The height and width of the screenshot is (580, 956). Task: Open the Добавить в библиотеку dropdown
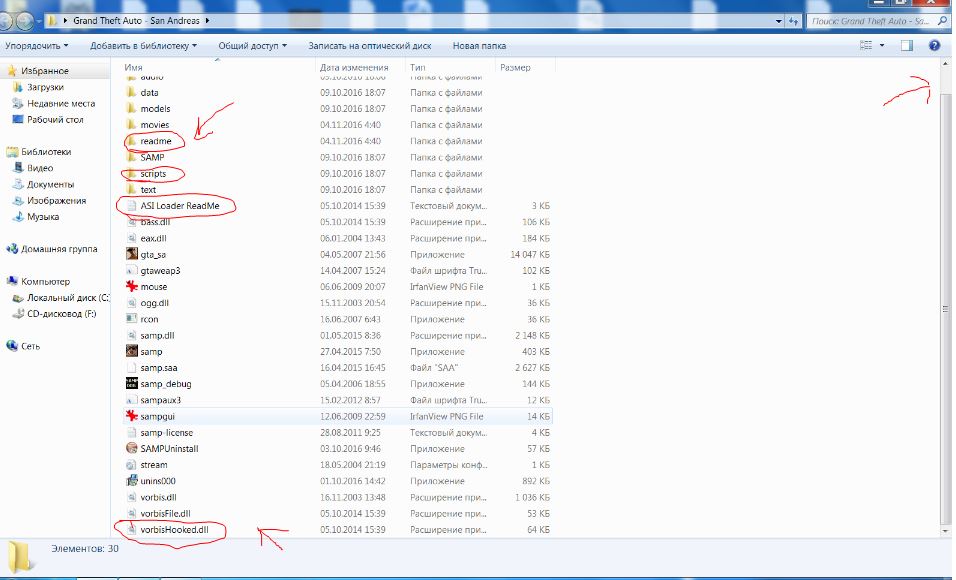(143, 46)
